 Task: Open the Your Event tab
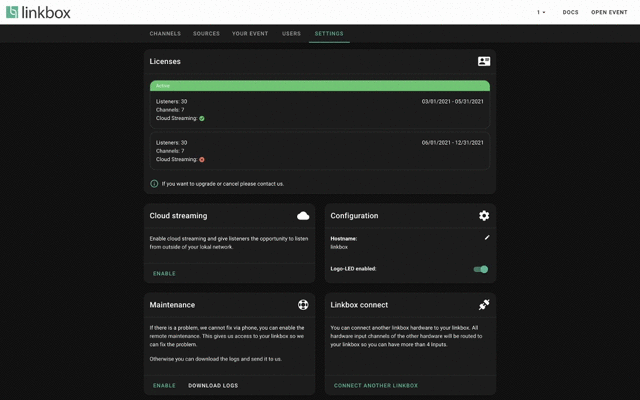[250, 33]
